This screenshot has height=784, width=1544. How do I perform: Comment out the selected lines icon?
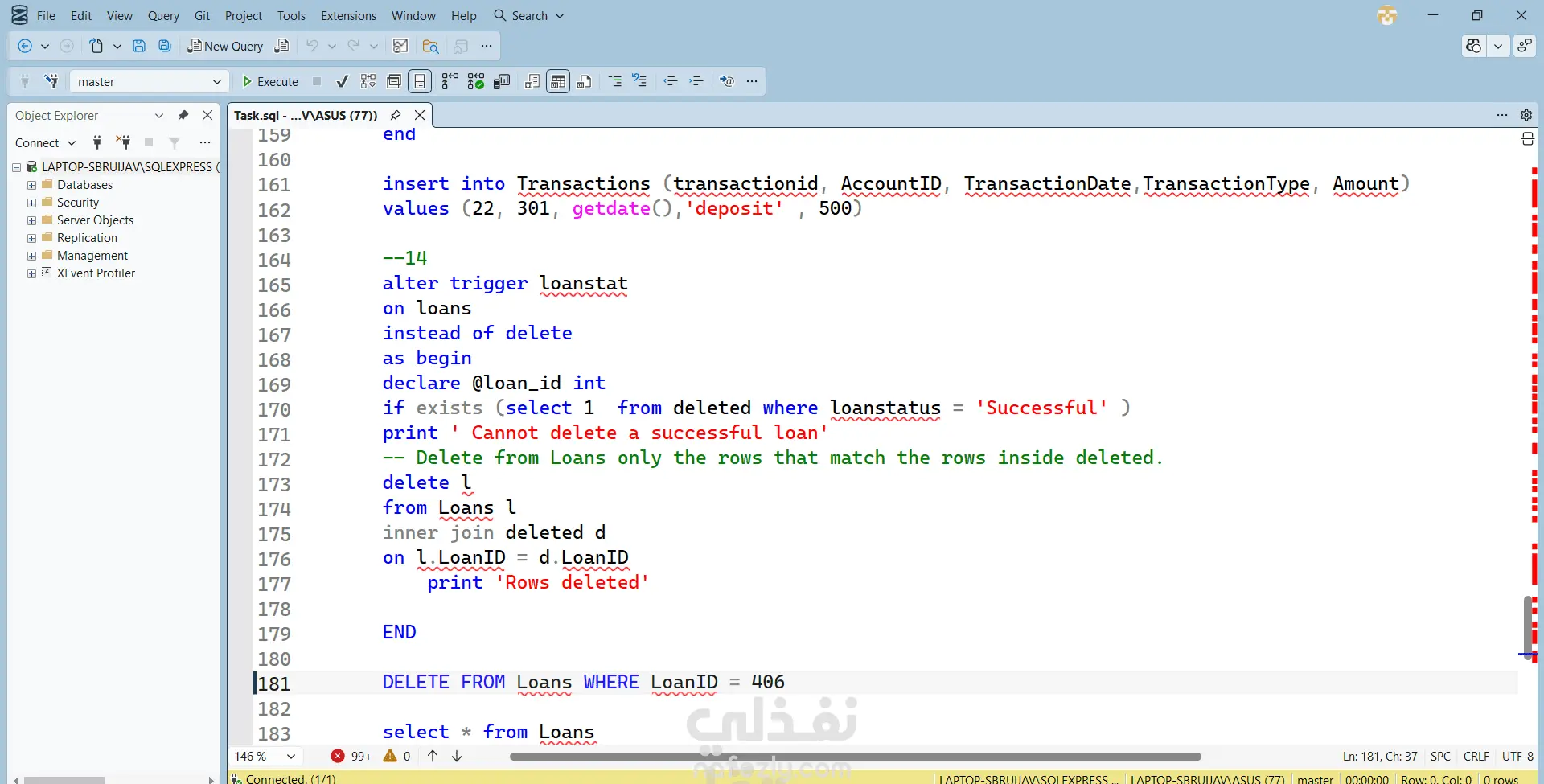[x=615, y=81]
